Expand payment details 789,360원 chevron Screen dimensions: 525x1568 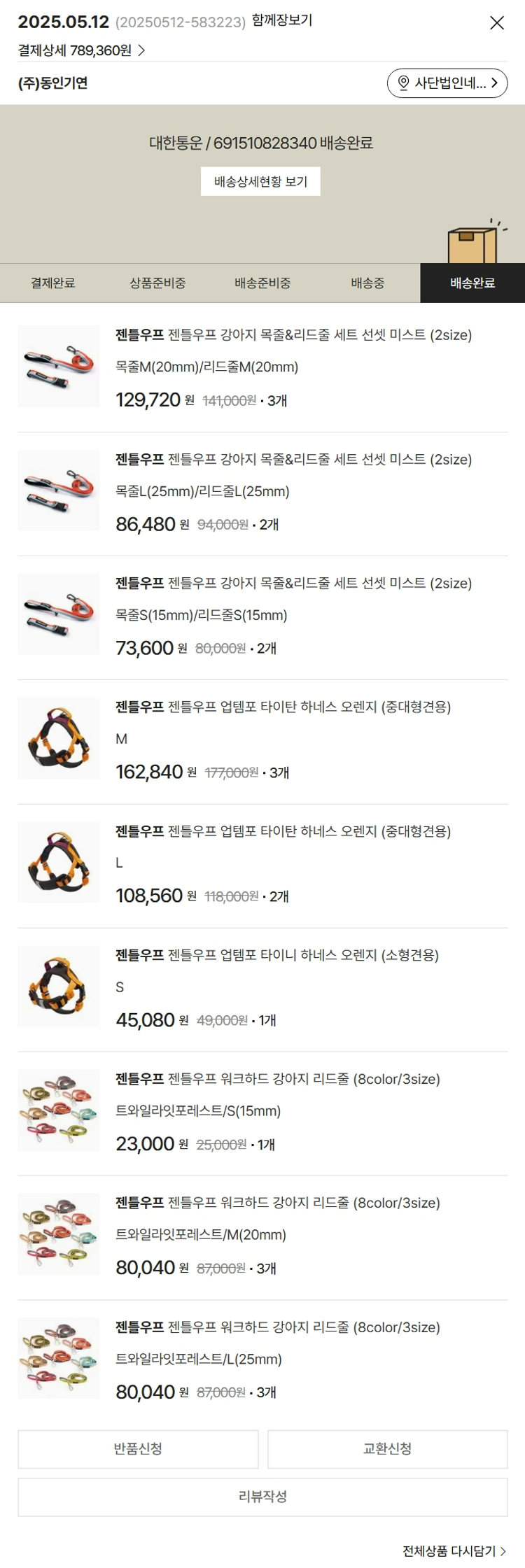pyautogui.click(x=141, y=50)
